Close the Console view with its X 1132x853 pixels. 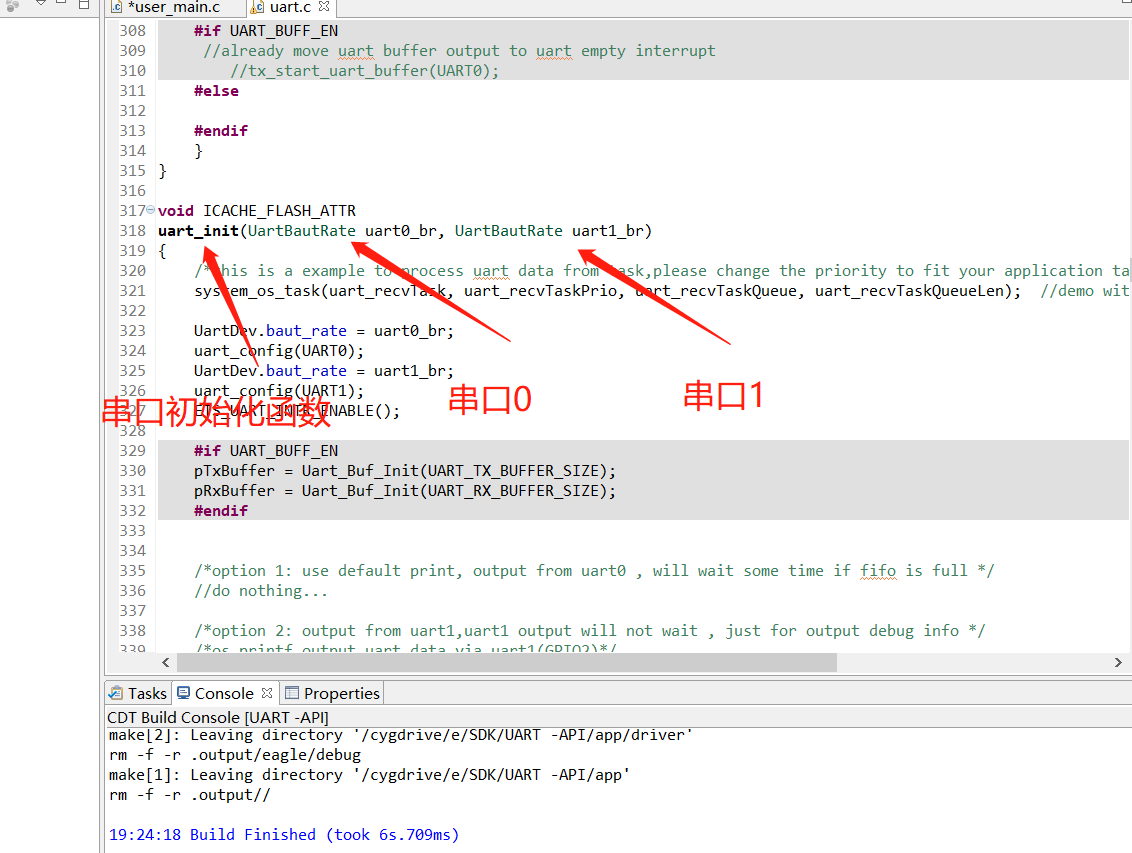(x=267, y=693)
